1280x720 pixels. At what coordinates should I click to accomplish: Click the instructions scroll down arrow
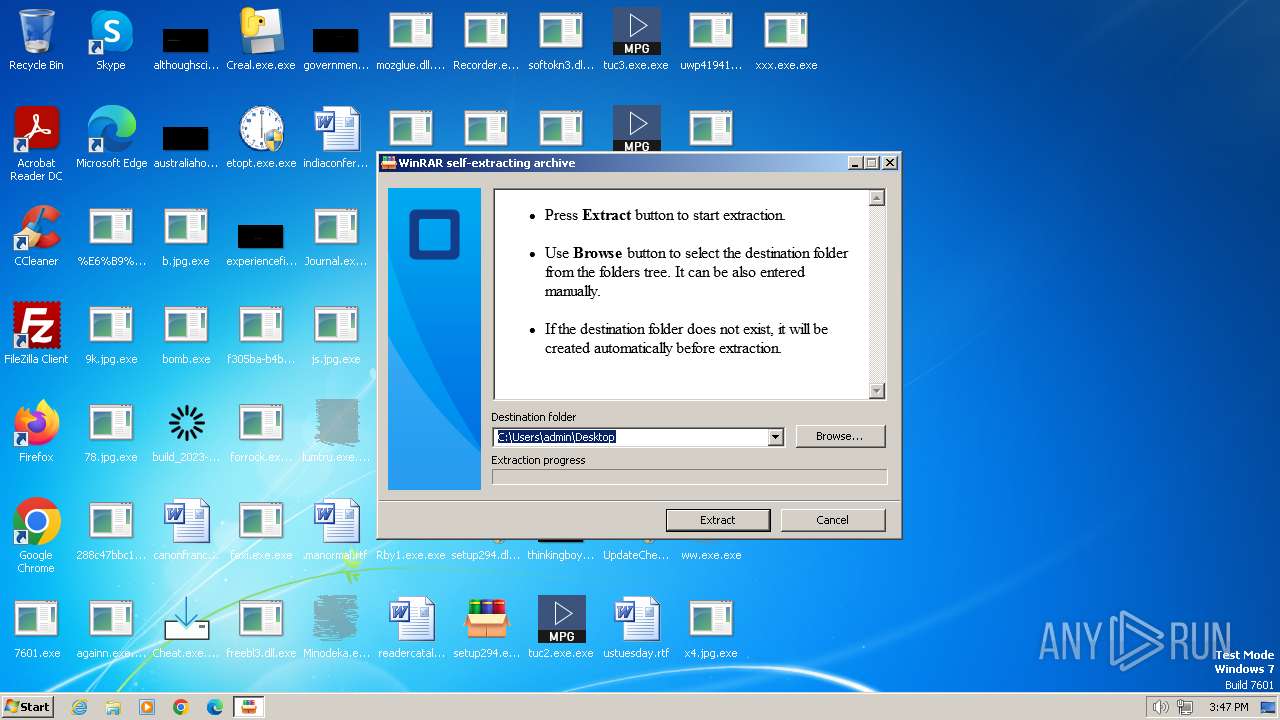[x=877, y=391]
